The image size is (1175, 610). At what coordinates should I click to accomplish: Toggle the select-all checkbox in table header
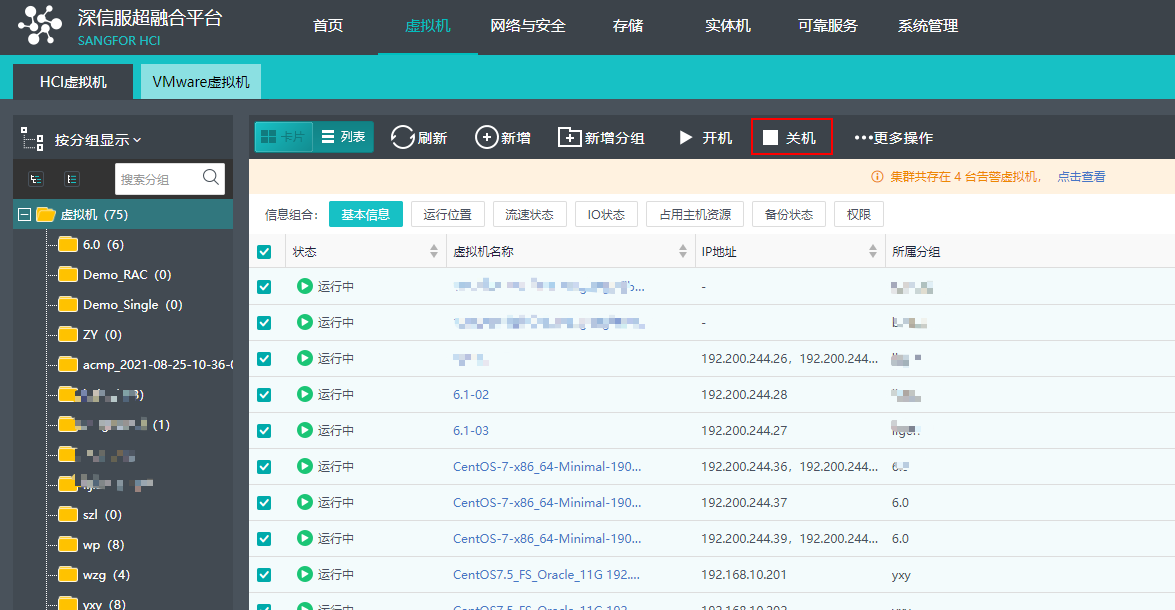265,251
